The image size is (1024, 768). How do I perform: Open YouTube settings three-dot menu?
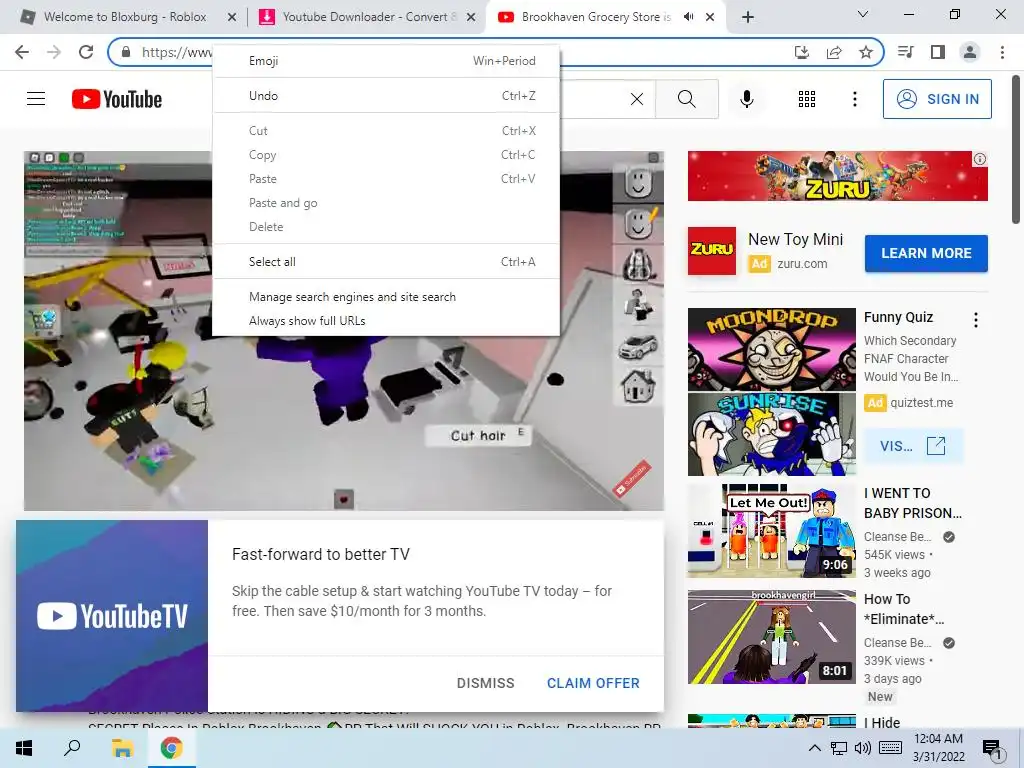(855, 99)
